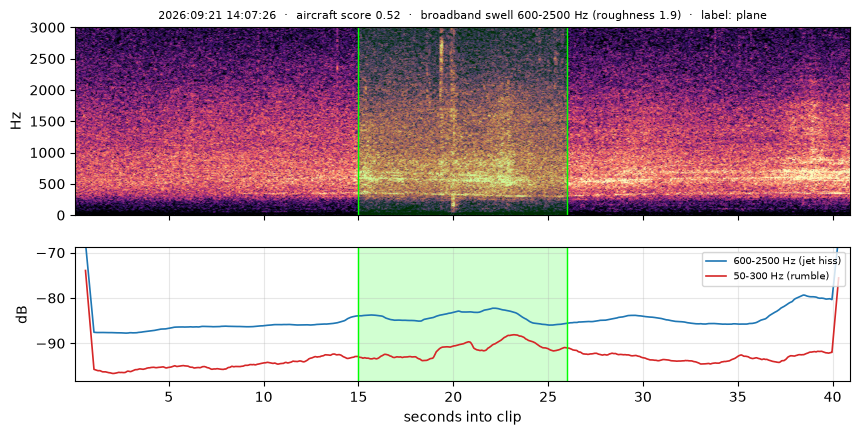This screenshot has width=860, height=435.
Task: Click the red rumble line swatch in legend
Action: 716,276
